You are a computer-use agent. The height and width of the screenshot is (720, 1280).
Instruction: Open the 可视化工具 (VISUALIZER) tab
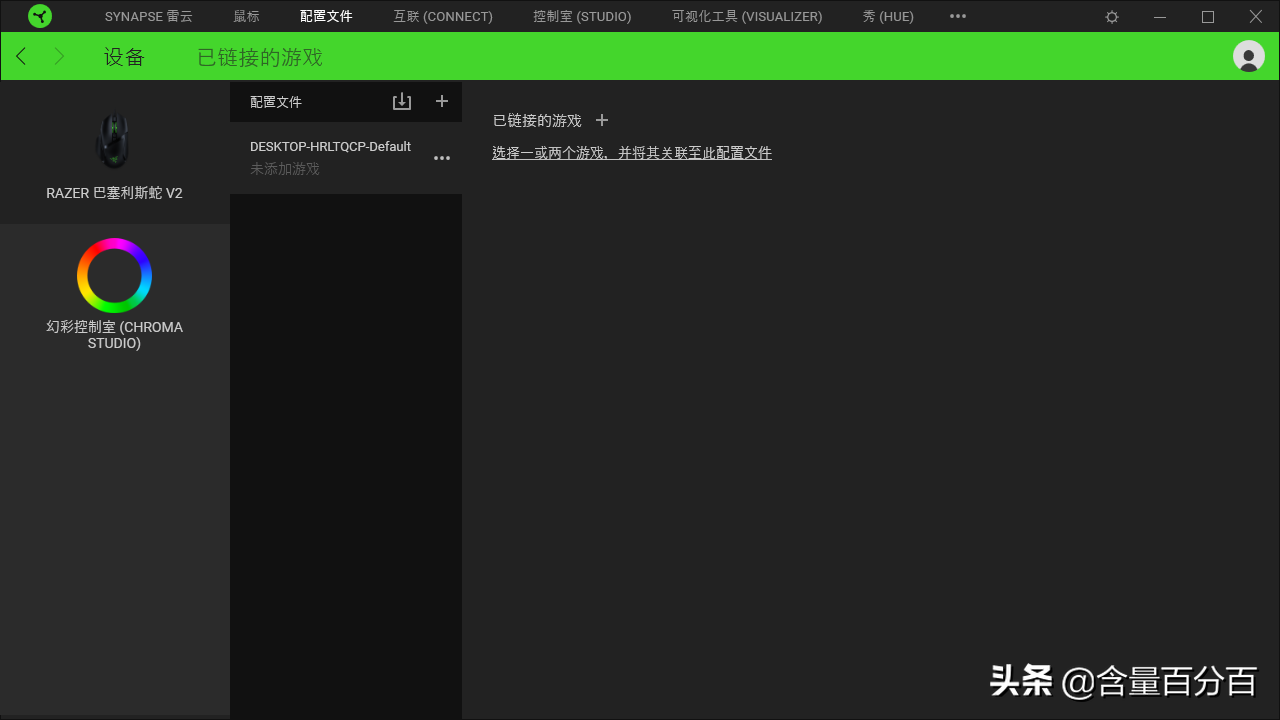tap(747, 17)
